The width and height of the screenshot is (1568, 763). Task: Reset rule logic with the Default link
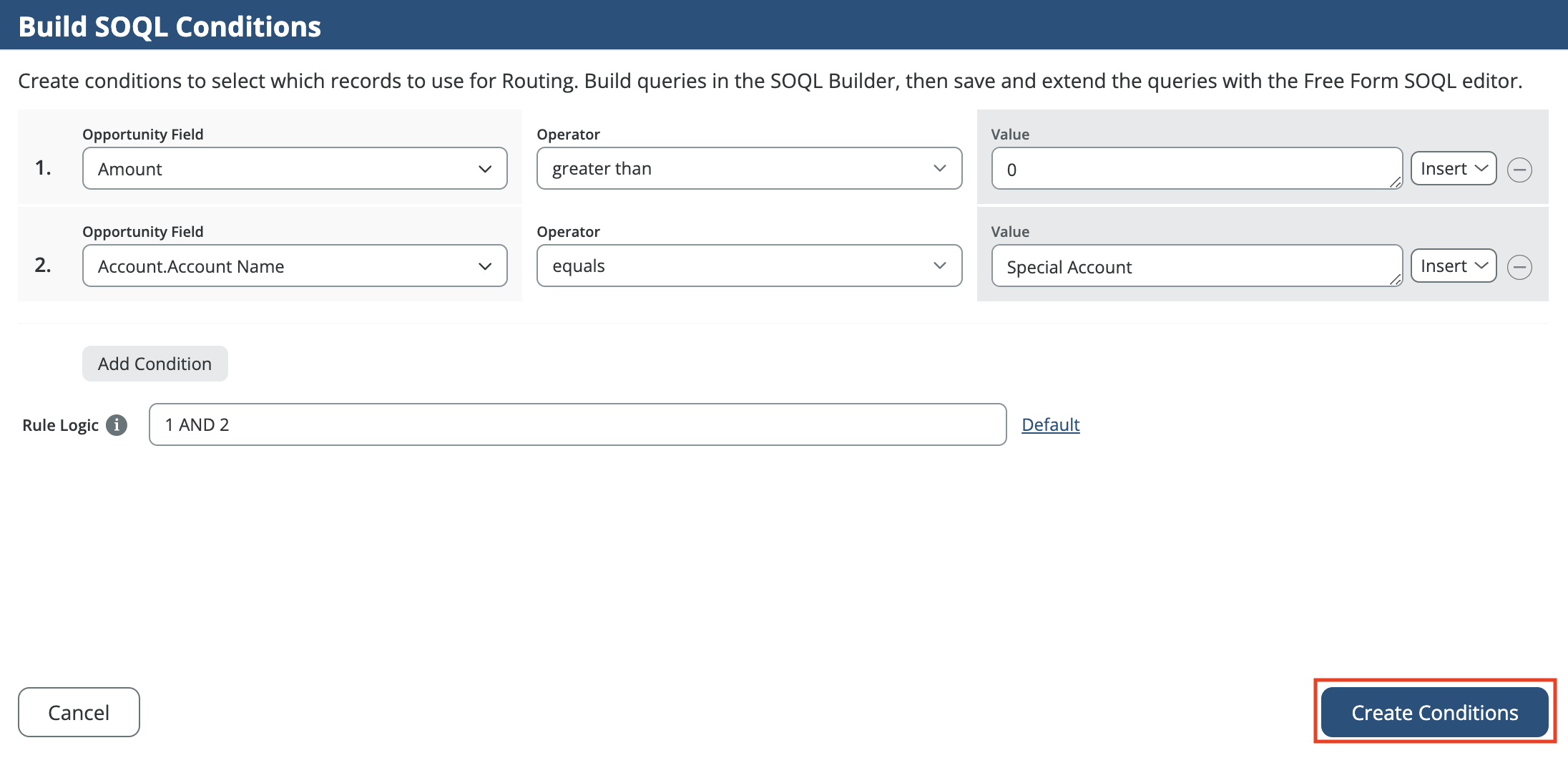(x=1050, y=425)
